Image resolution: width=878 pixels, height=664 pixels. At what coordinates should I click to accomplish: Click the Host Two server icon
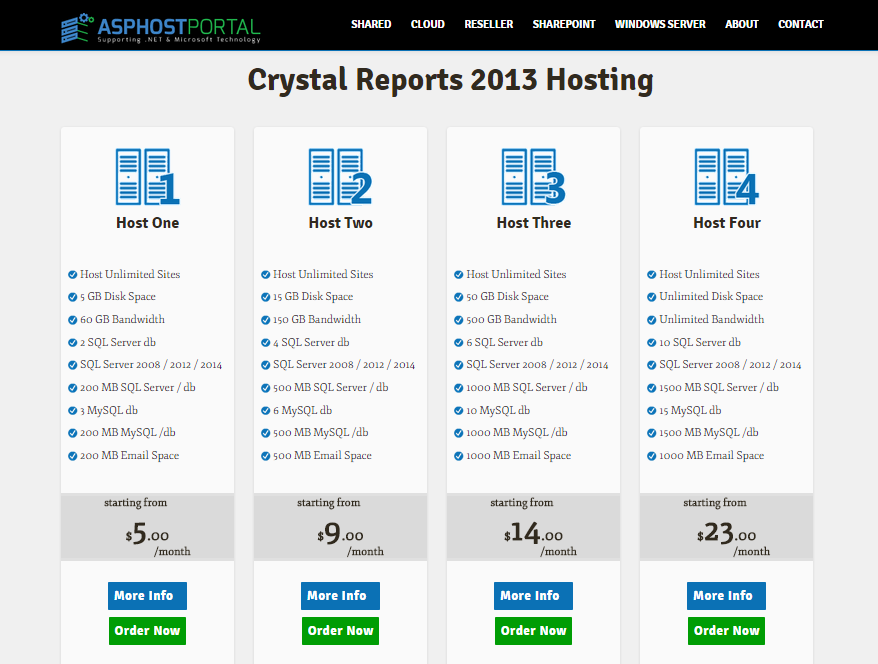[340, 177]
